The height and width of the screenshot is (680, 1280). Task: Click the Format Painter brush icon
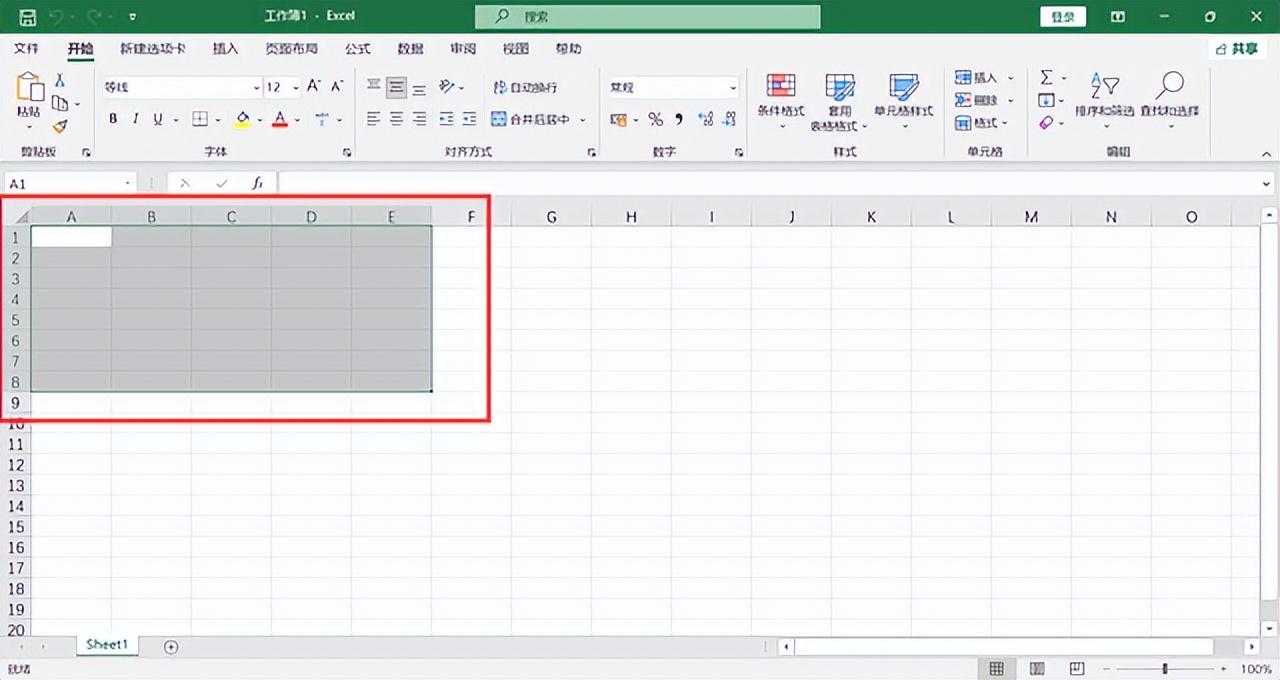pyautogui.click(x=60, y=127)
